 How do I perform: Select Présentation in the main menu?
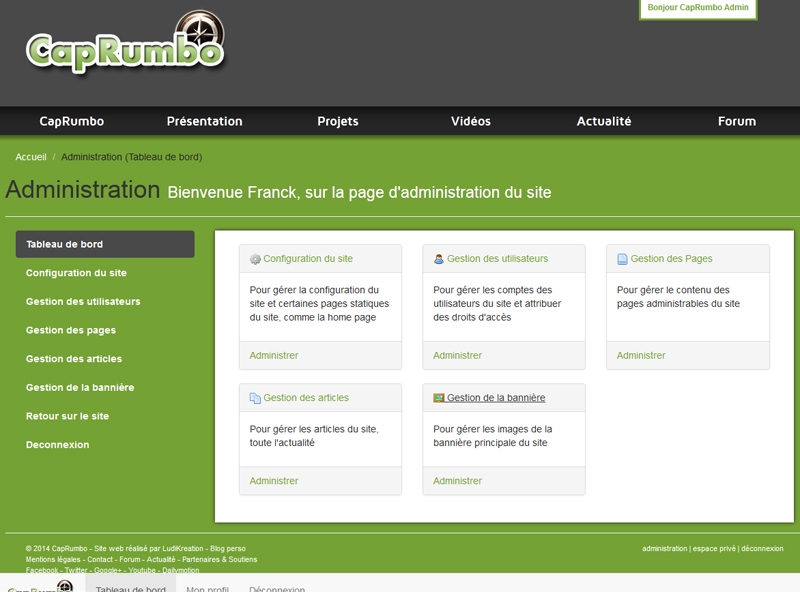tap(204, 121)
